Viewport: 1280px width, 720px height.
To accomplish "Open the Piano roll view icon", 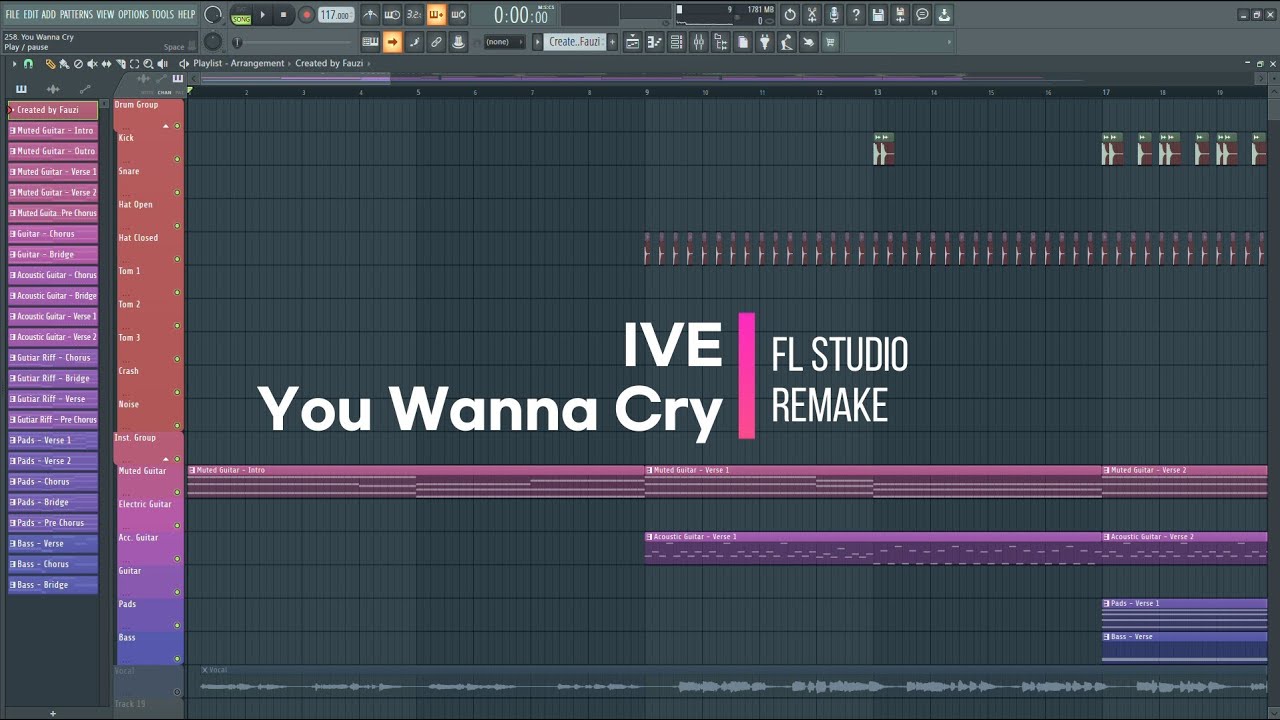I will (654, 42).
